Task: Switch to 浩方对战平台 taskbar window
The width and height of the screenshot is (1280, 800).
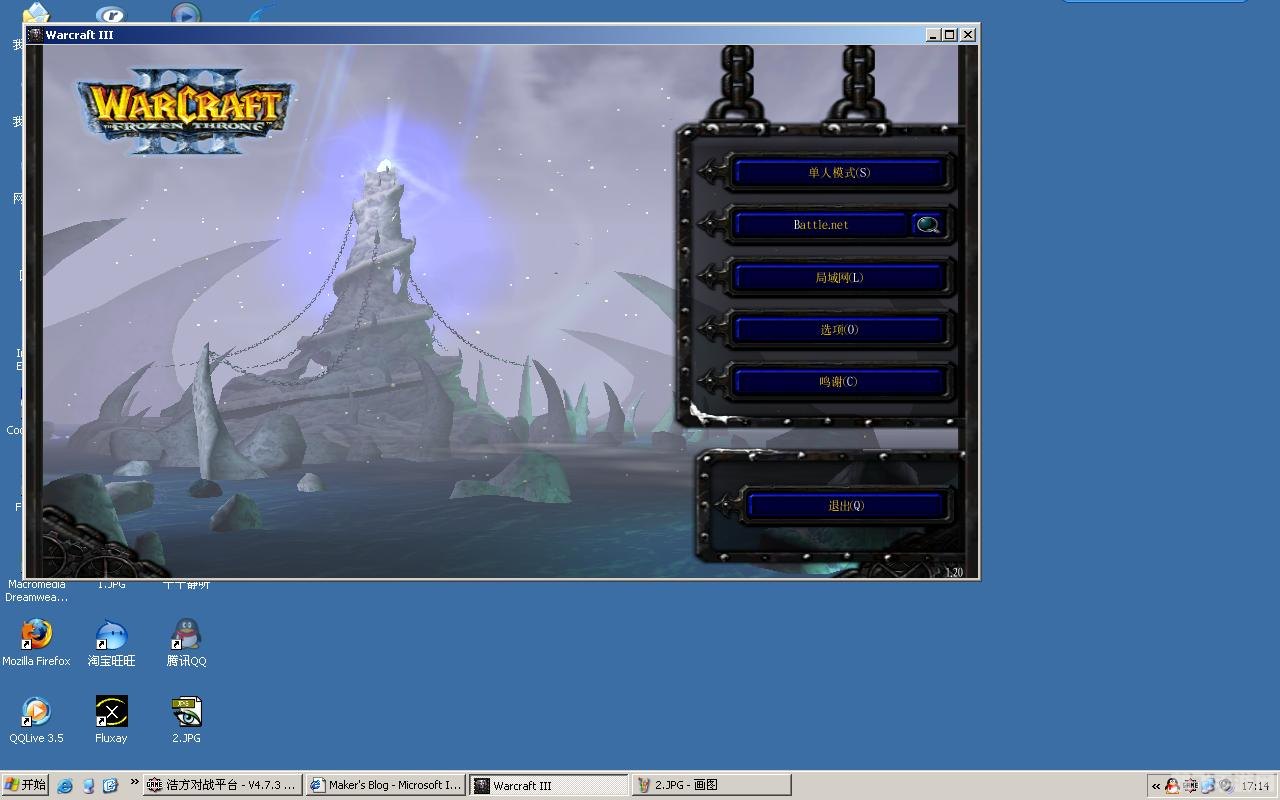Action: pyautogui.click(x=222, y=785)
